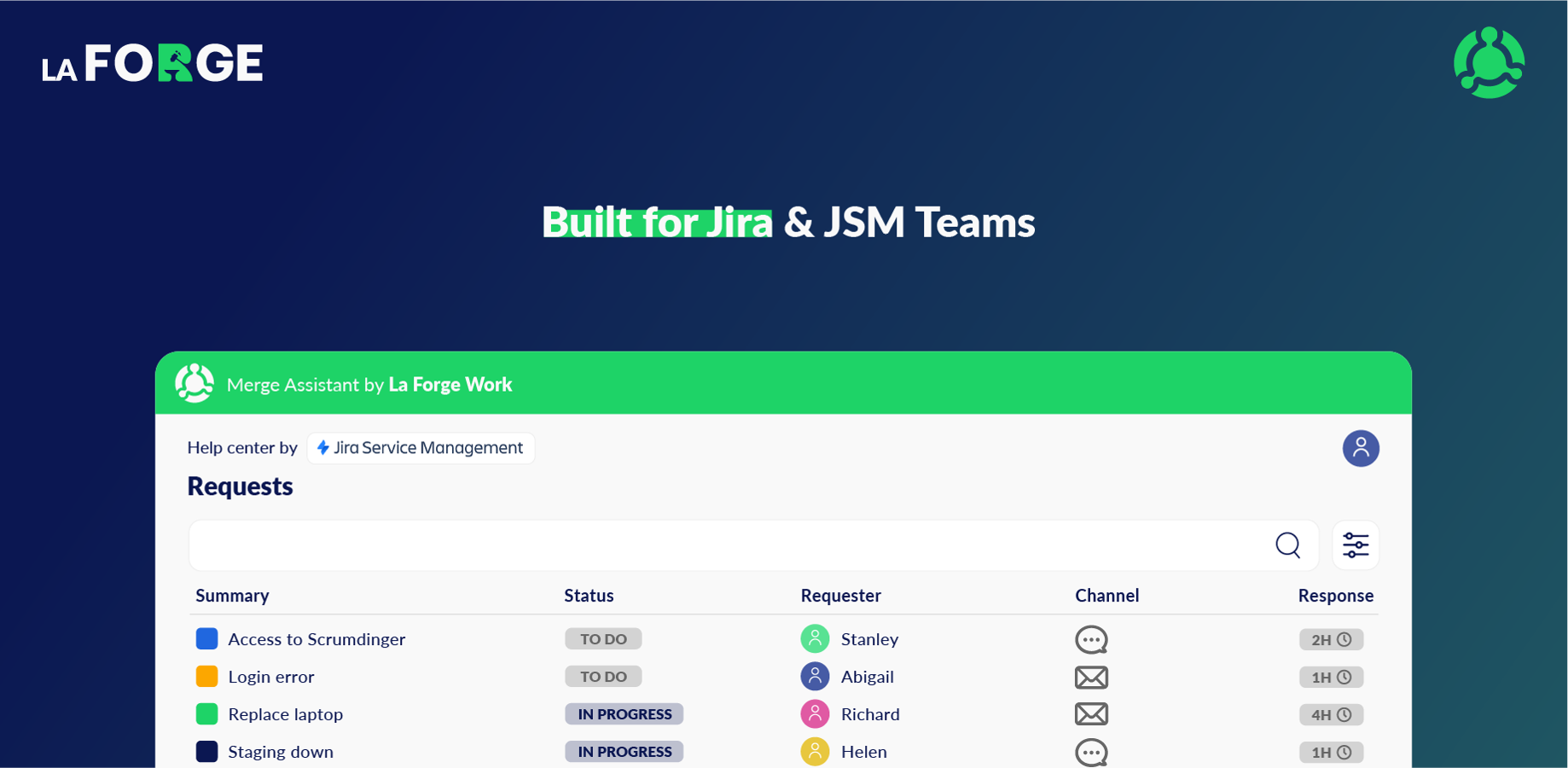1568x768 pixels.
Task: Click 1H response badge for Login error
Action: pyautogui.click(x=1331, y=677)
